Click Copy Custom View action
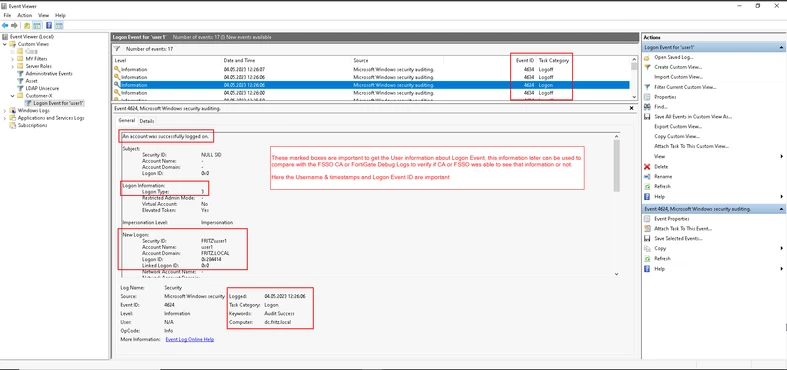The width and height of the screenshot is (787, 370). point(677,137)
